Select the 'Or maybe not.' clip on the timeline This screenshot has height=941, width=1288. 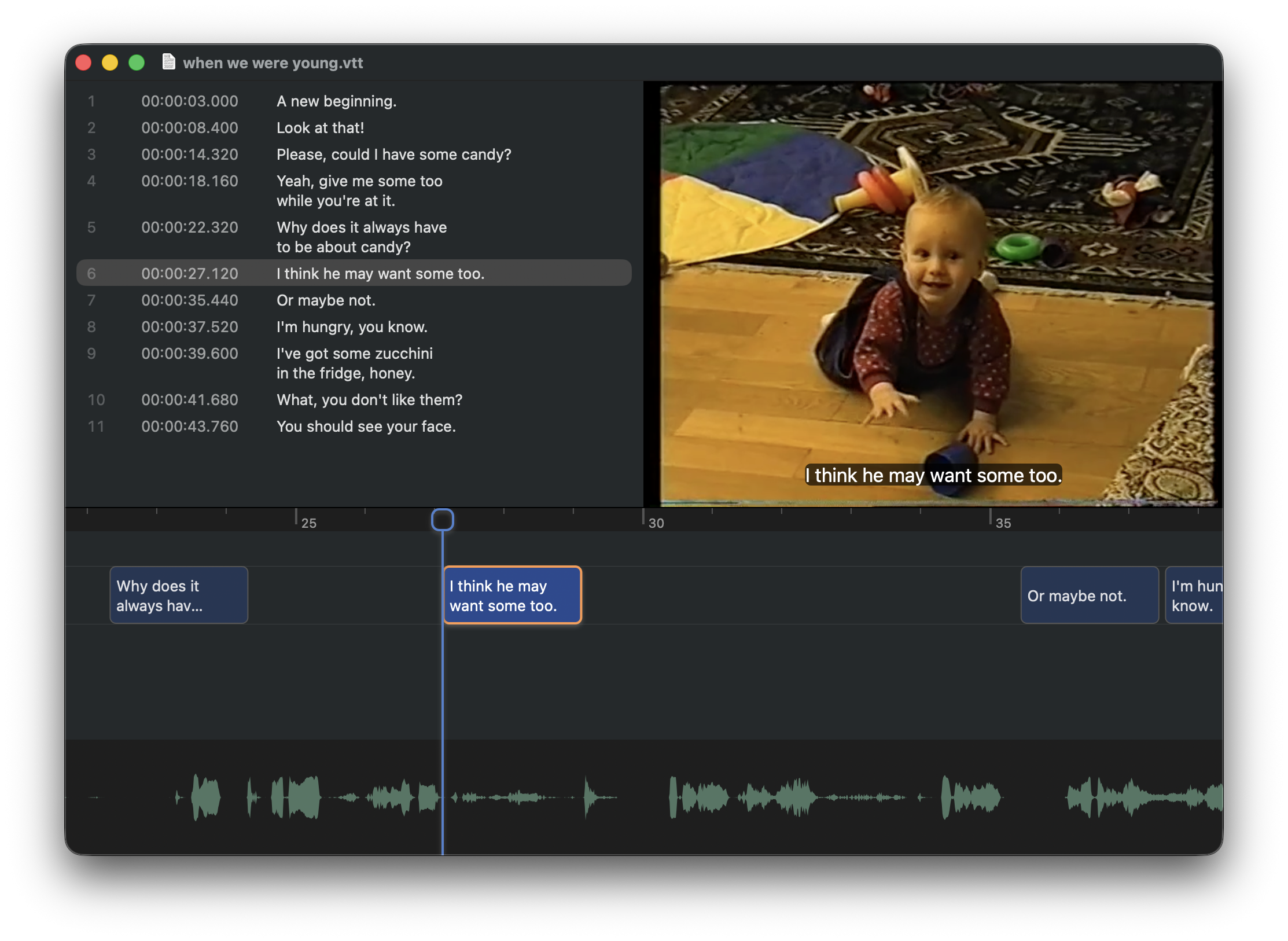click(1089, 596)
